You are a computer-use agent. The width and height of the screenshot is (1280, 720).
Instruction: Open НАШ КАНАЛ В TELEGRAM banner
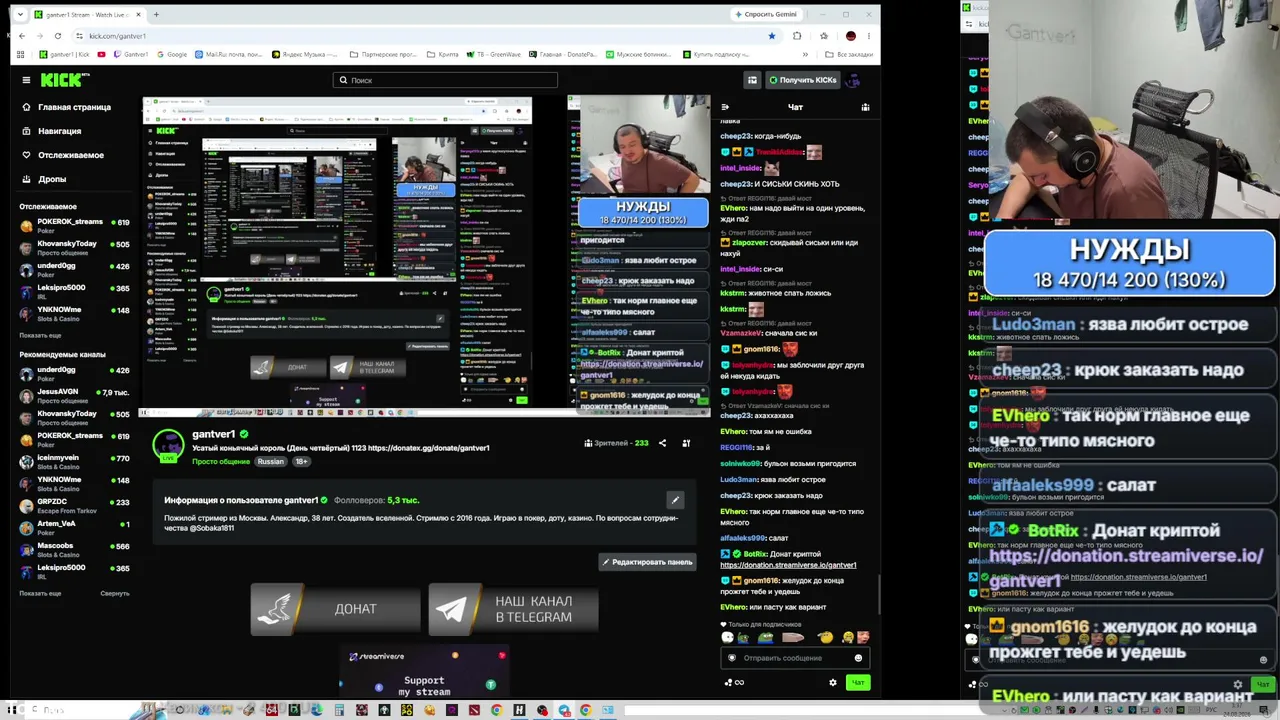point(513,609)
